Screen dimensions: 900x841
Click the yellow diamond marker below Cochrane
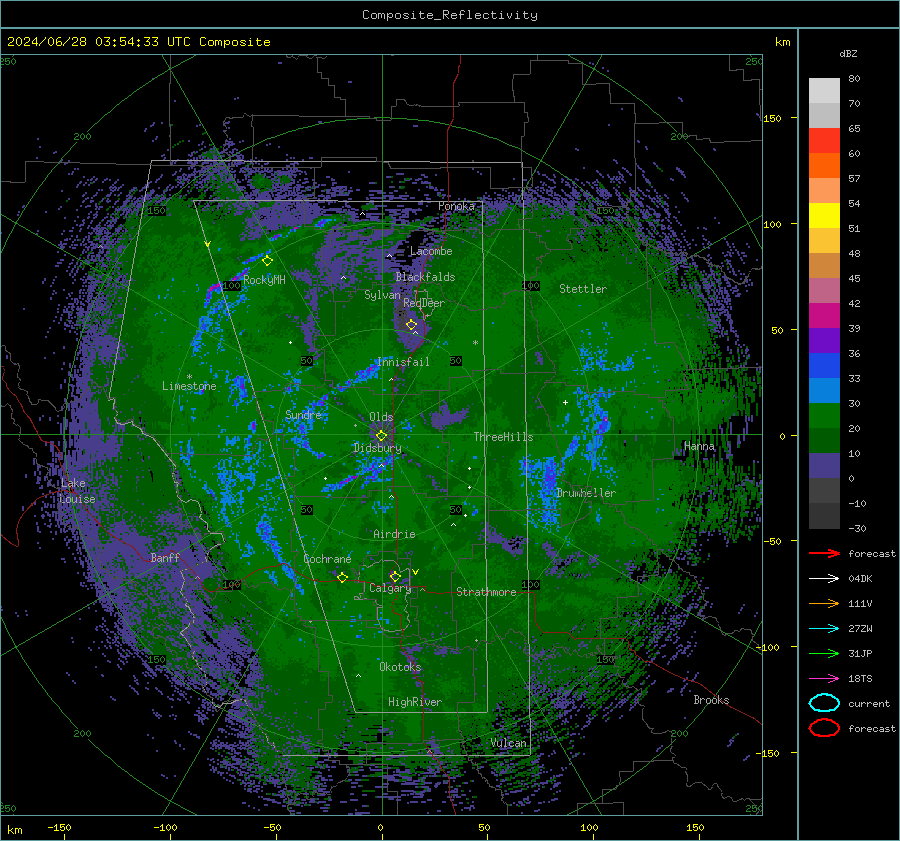point(342,577)
